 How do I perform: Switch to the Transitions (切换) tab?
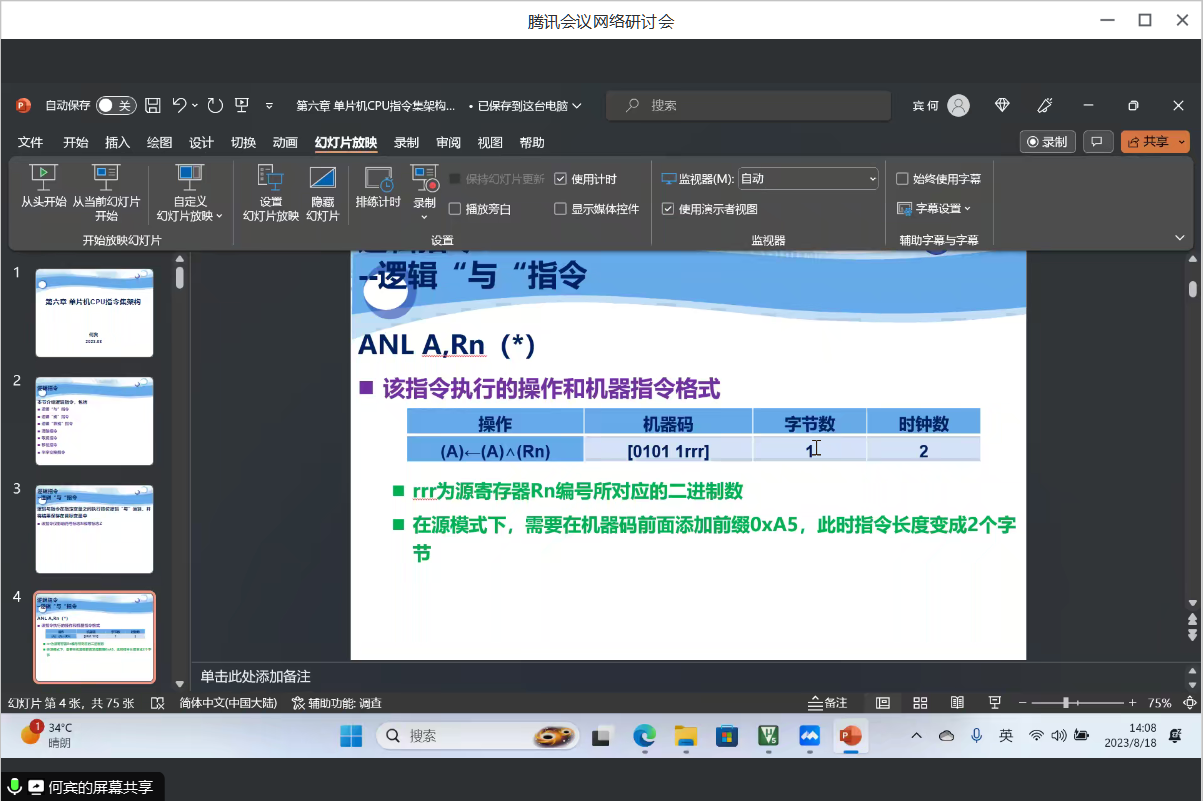[x=243, y=142]
